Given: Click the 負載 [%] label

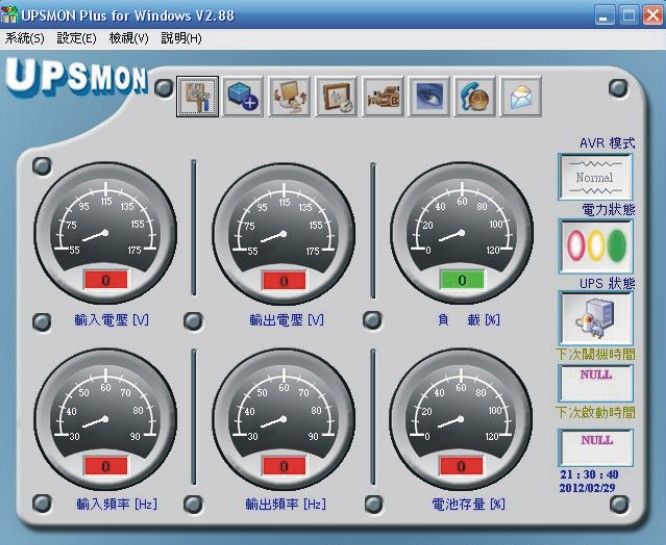Looking at the screenshot, I should pyautogui.click(x=468, y=319).
